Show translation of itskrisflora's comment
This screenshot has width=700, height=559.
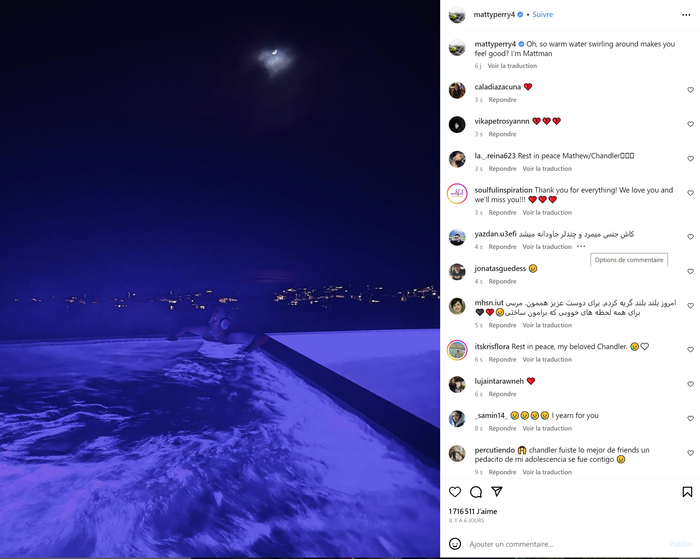547,359
